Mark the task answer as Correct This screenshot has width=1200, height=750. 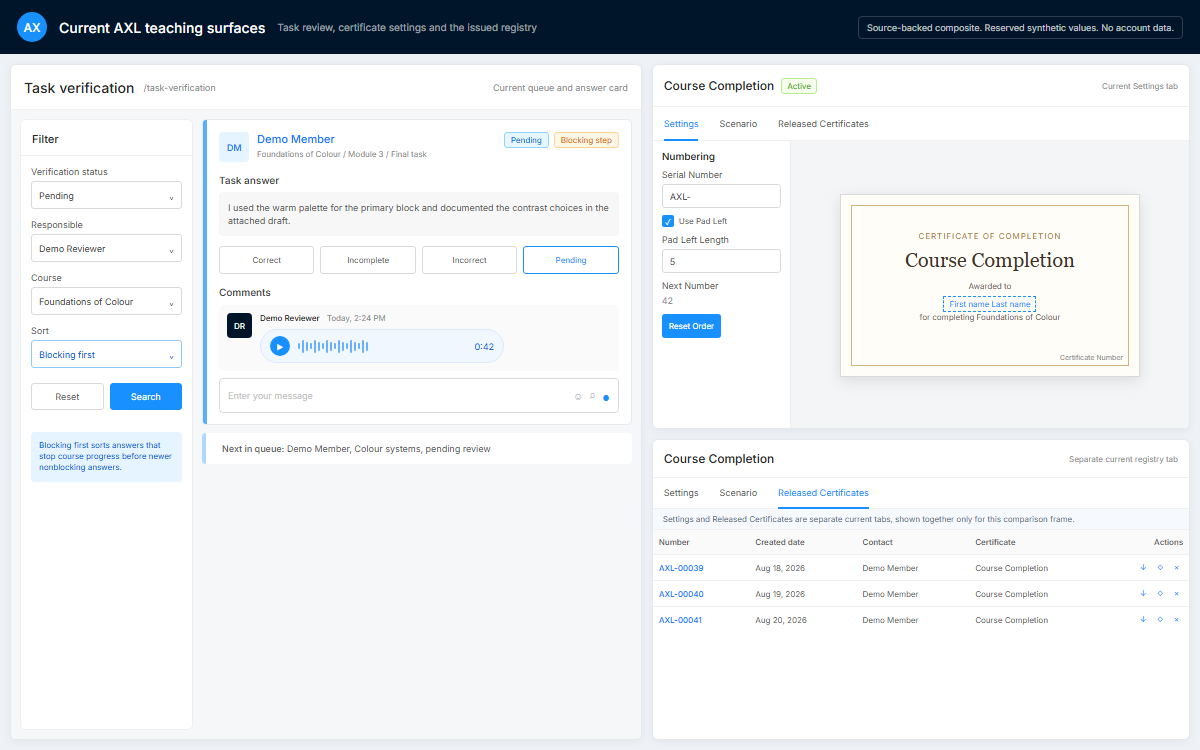point(267,260)
